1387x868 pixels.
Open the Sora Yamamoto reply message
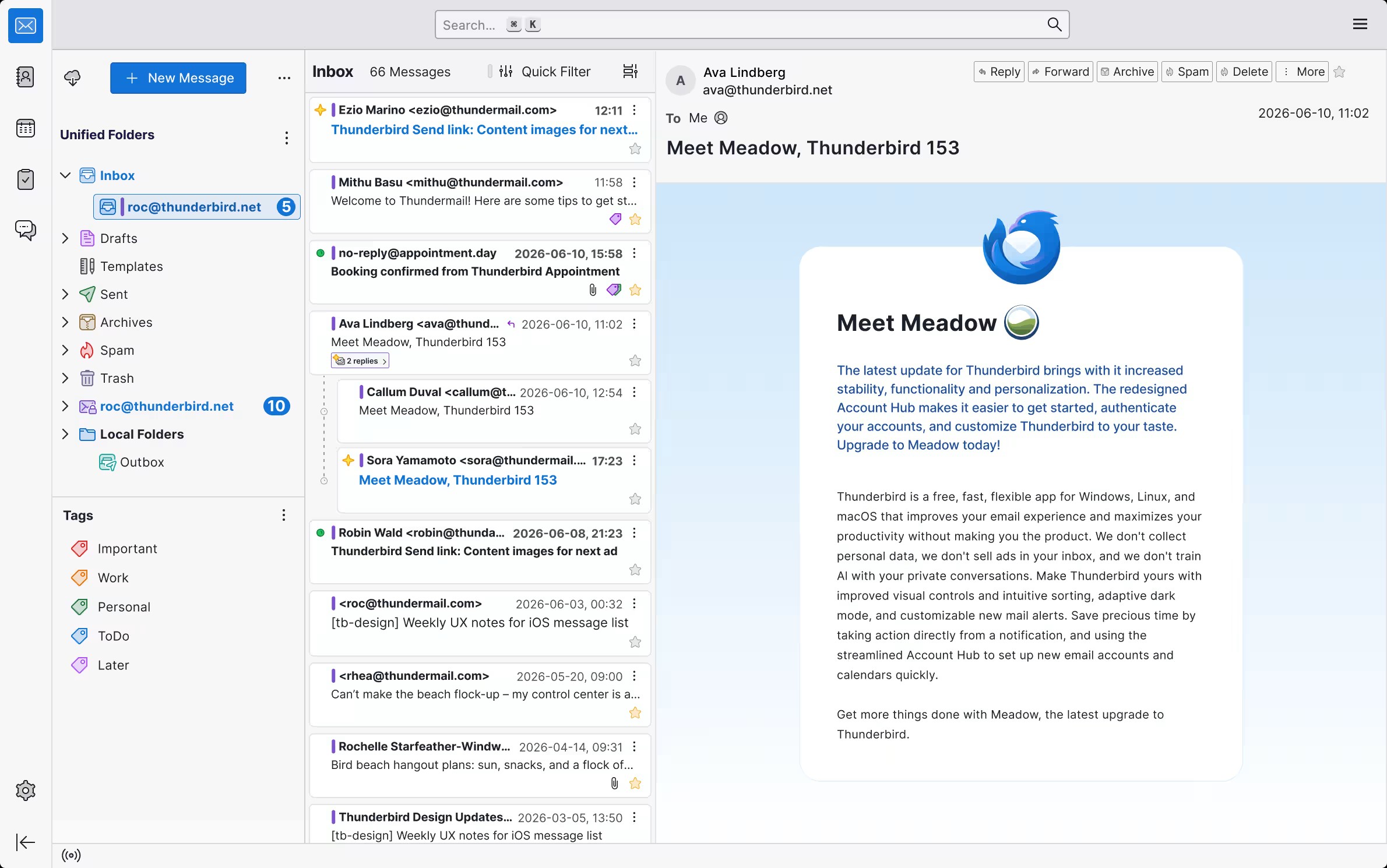click(494, 479)
